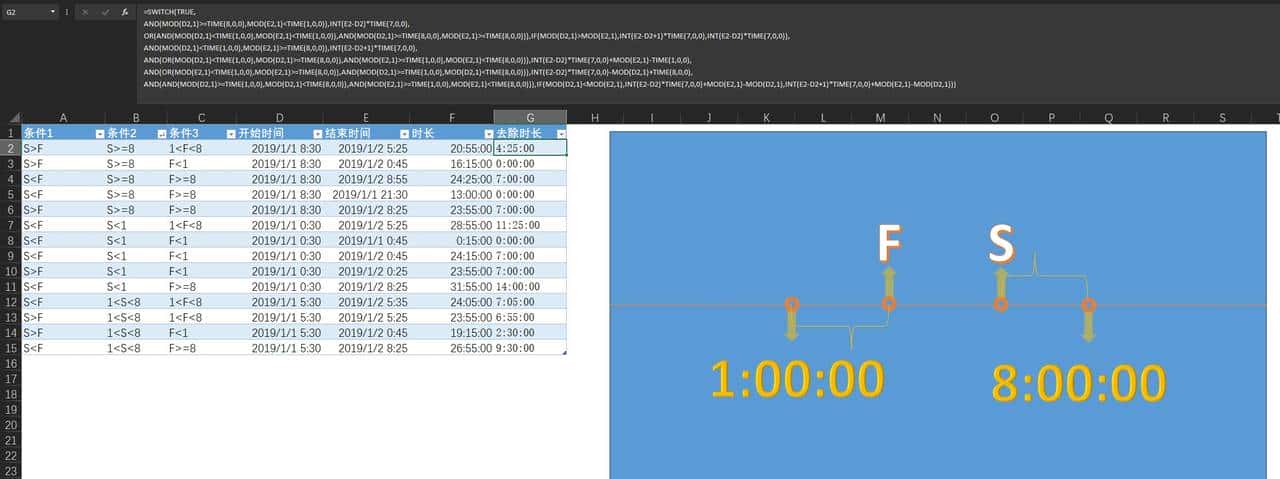Viewport: 1280px width, 479px height.
Task: Click the Cancel X icon in formula bar
Action: pyautogui.click(x=86, y=12)
